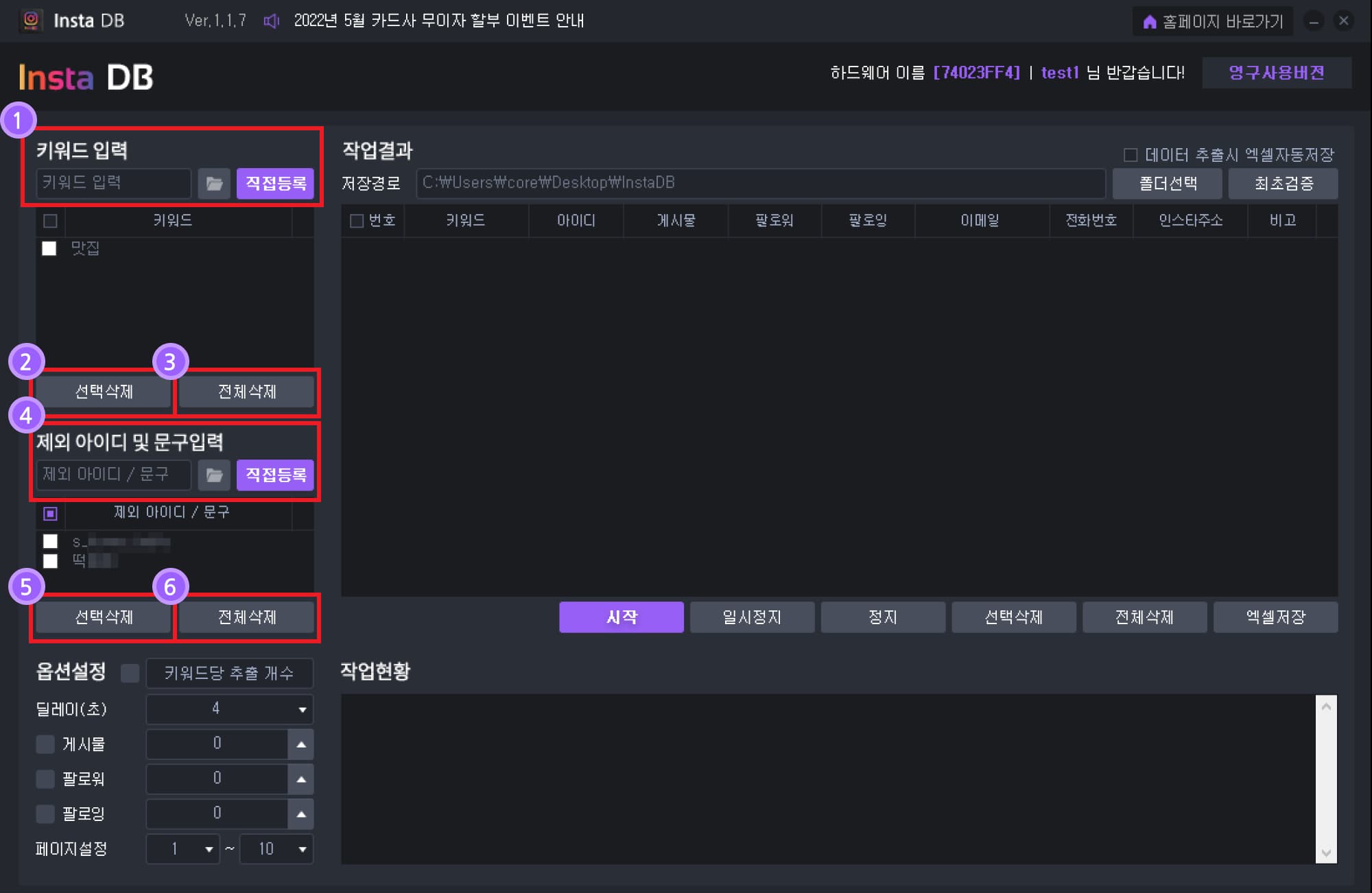The height and width of the screenshot is (893, 1372).
Task: Increase the 게시물 count with the up arrow
Action: pos(301,744)
